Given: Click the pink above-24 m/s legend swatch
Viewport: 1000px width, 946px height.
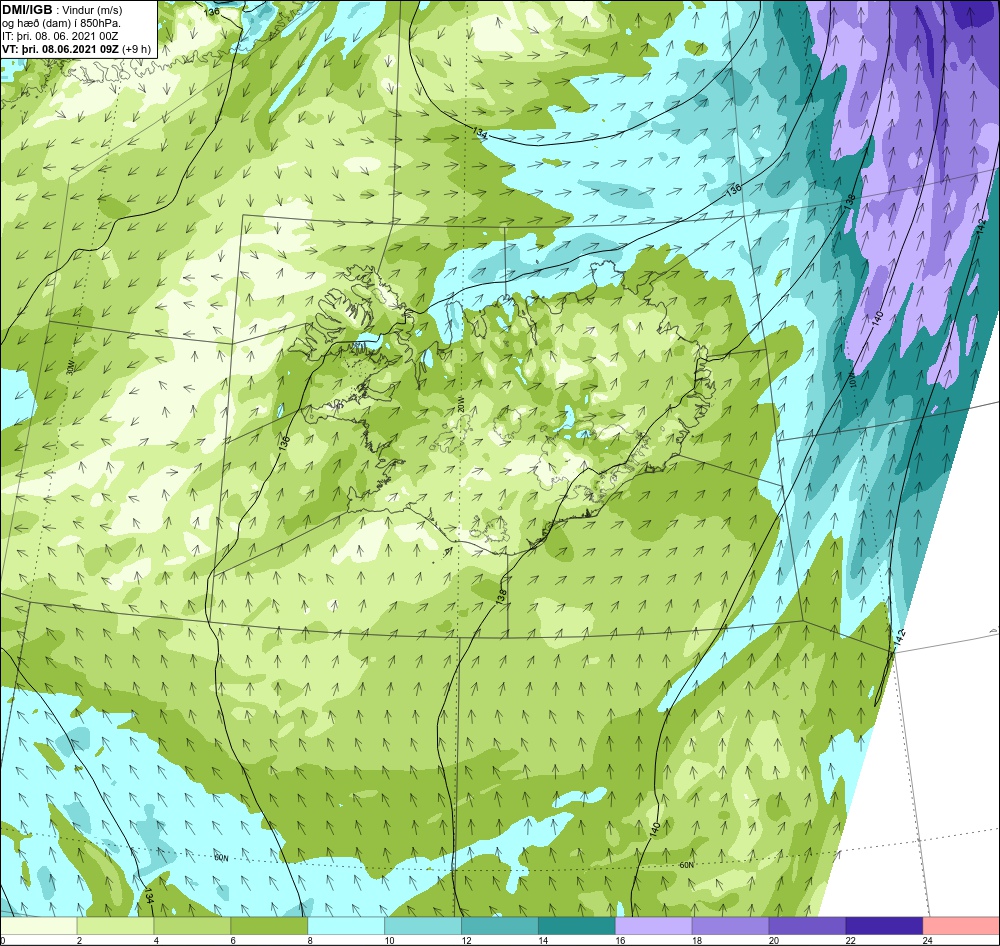Looking at the screenshot, I should click(962, 926).
